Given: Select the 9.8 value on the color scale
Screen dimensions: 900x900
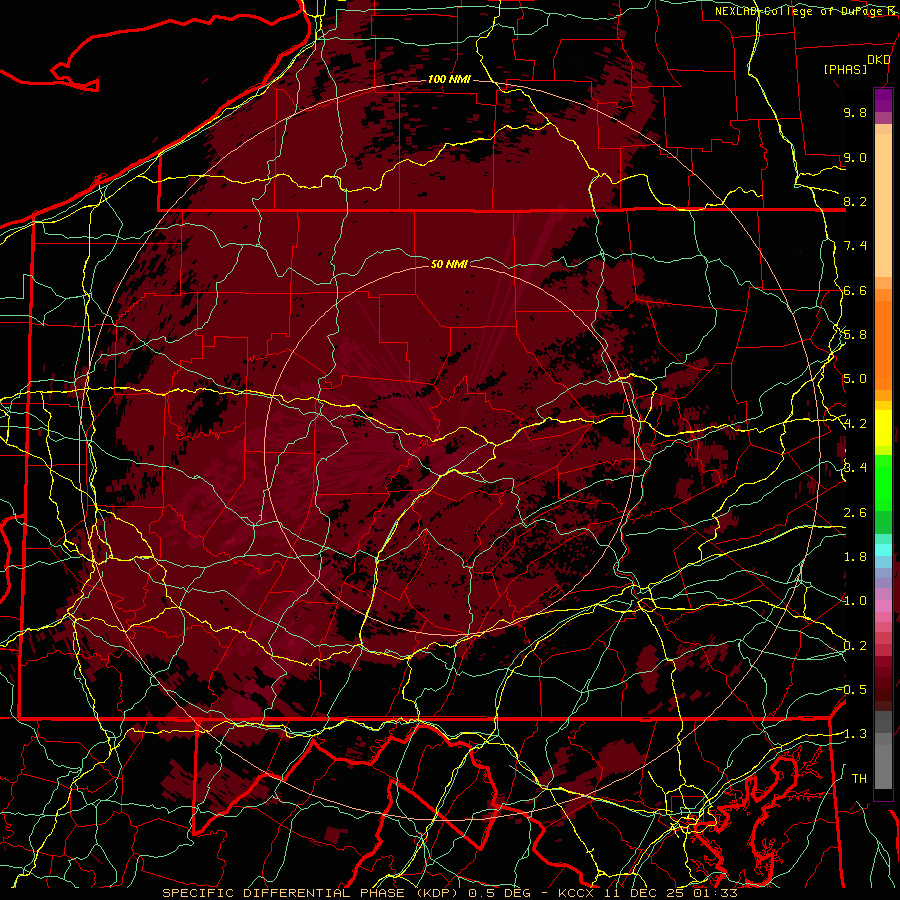Looking at the screenshot, I should [855, 112].
